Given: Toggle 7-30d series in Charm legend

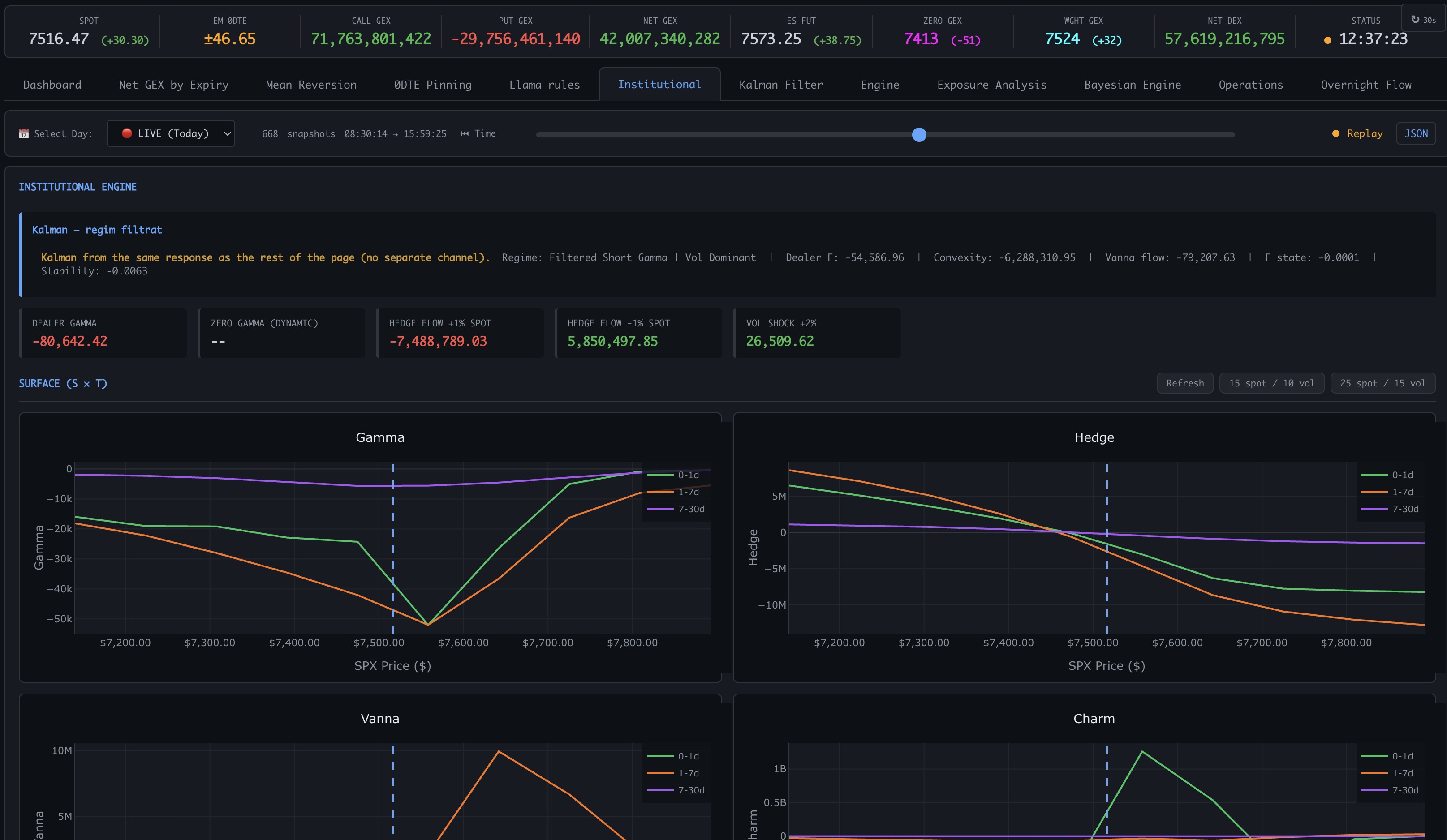Looking at the screenshot, I should click(1390, 790).
